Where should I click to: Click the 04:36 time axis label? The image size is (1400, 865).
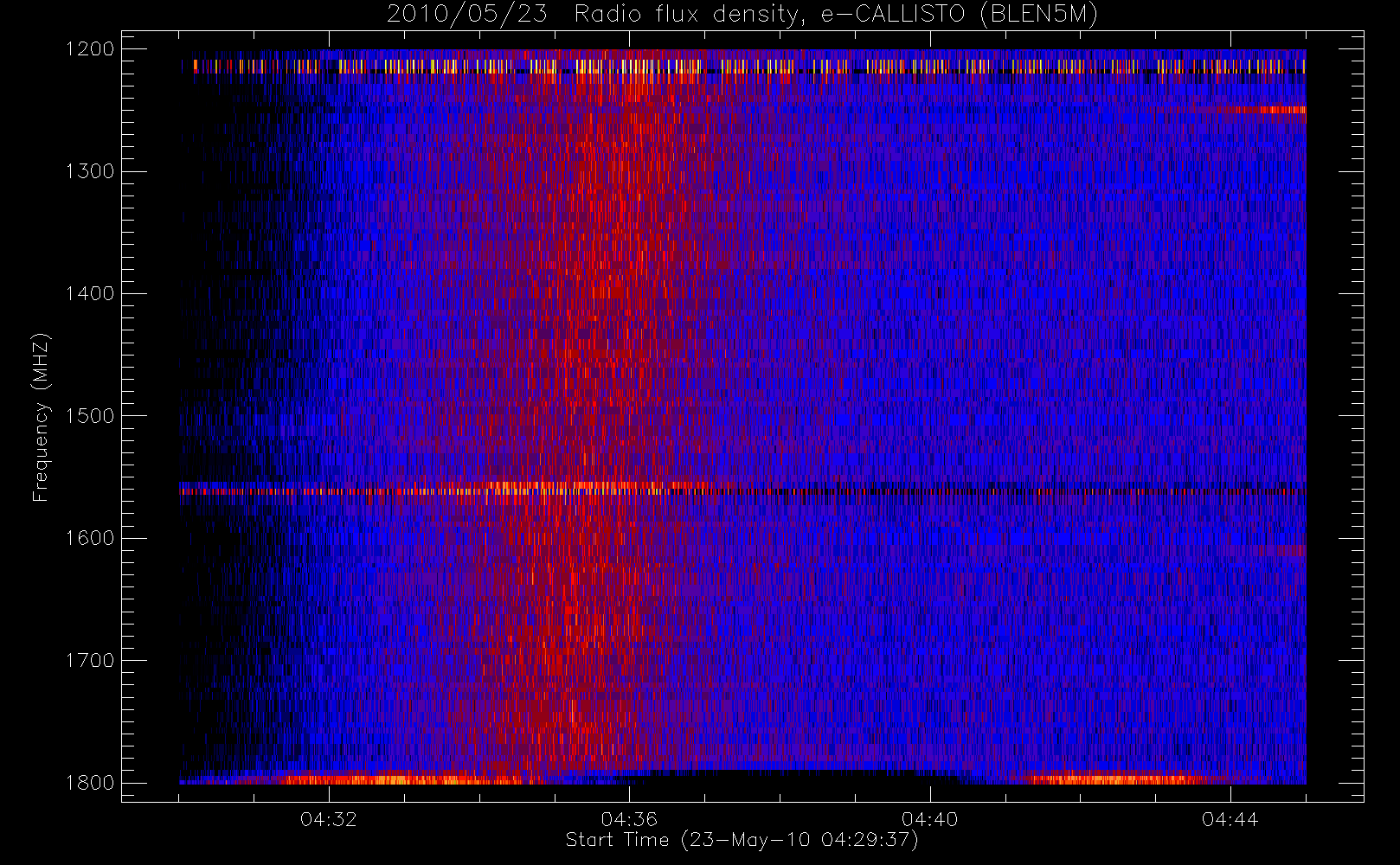click(x=629, y=819)
